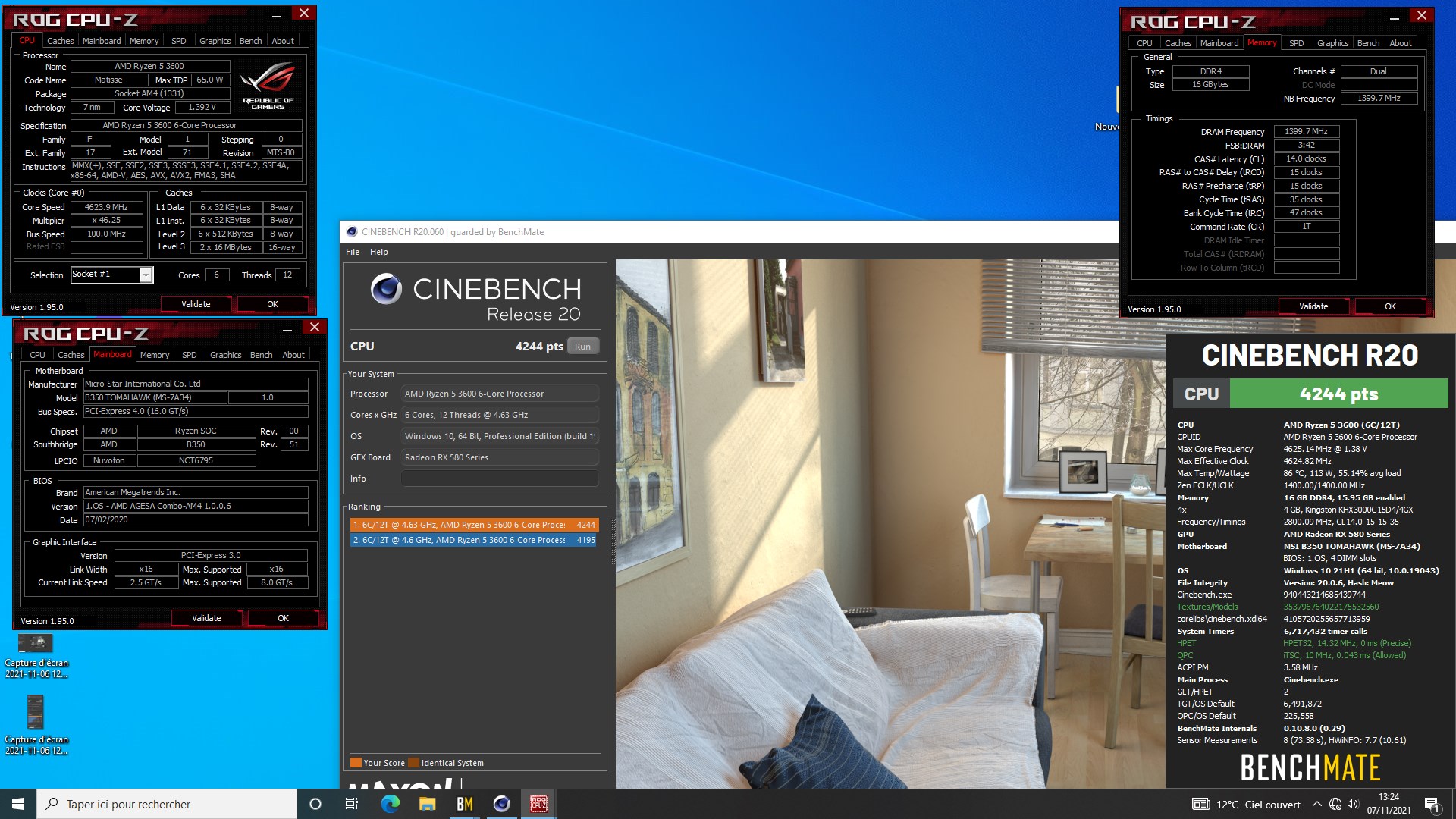Image resolution: width=1456 pixels, height=819 pixels.
Task: Open notification center icon
Action: (x=1432, y=805)
